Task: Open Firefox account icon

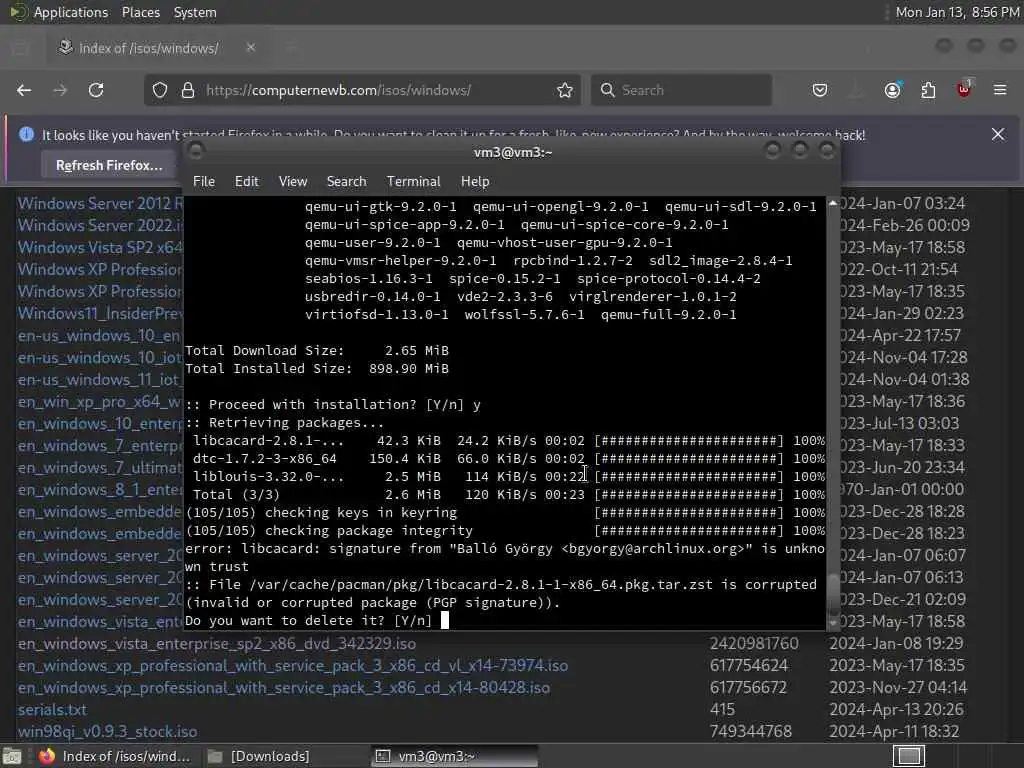Action: [x=893, y=90]
